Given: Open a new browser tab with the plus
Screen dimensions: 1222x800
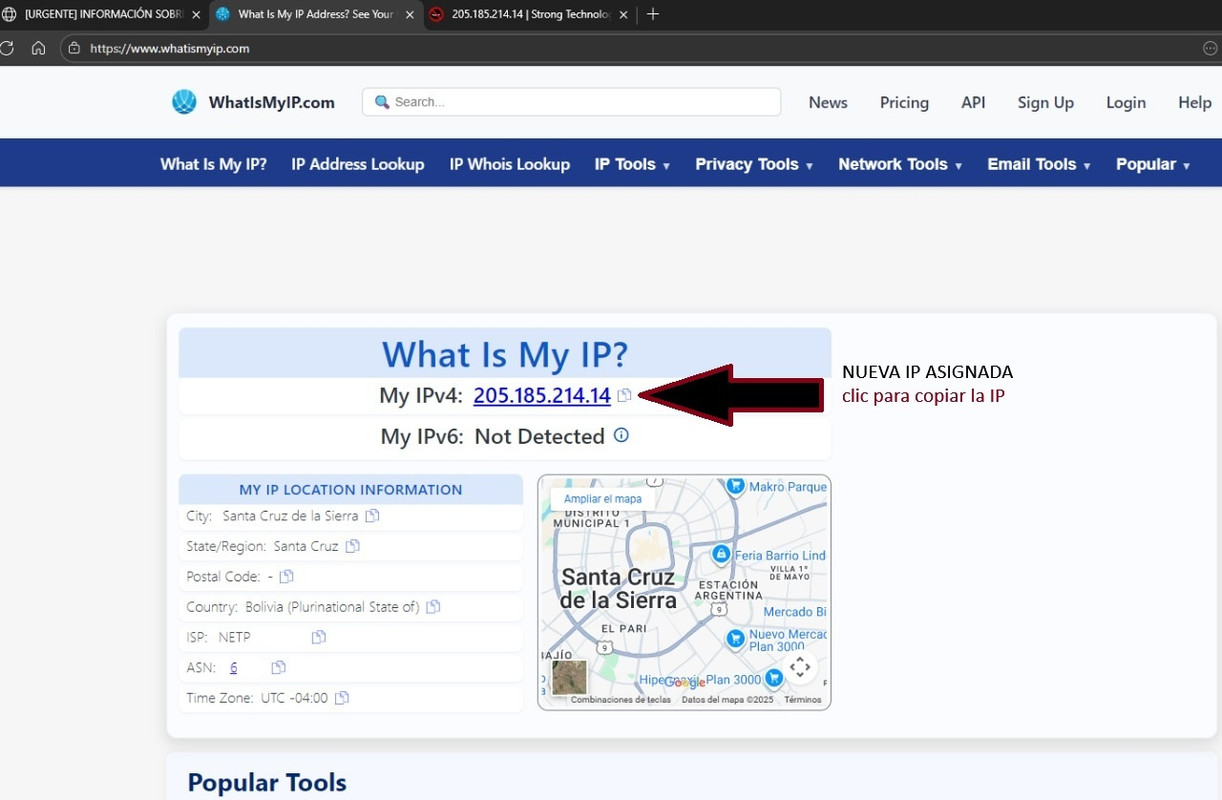Looking at the screenshot, I should point(653,14).
